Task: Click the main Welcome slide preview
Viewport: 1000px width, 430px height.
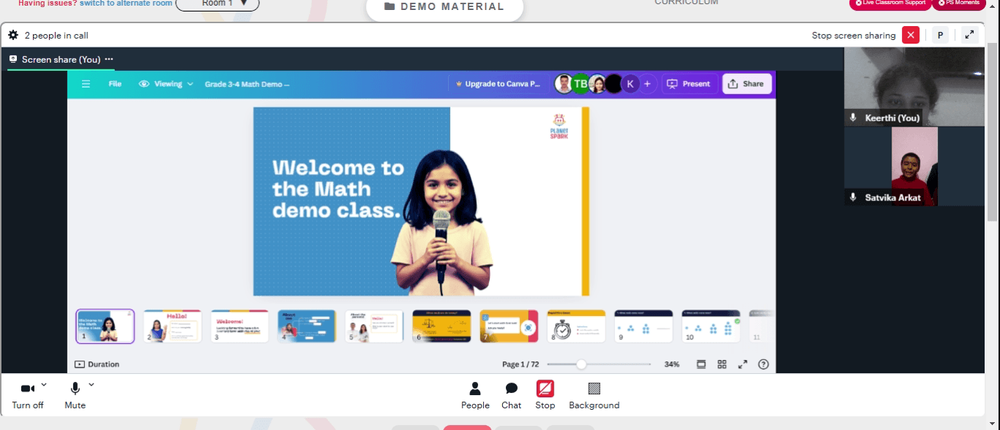Action: tap(421, 202)
